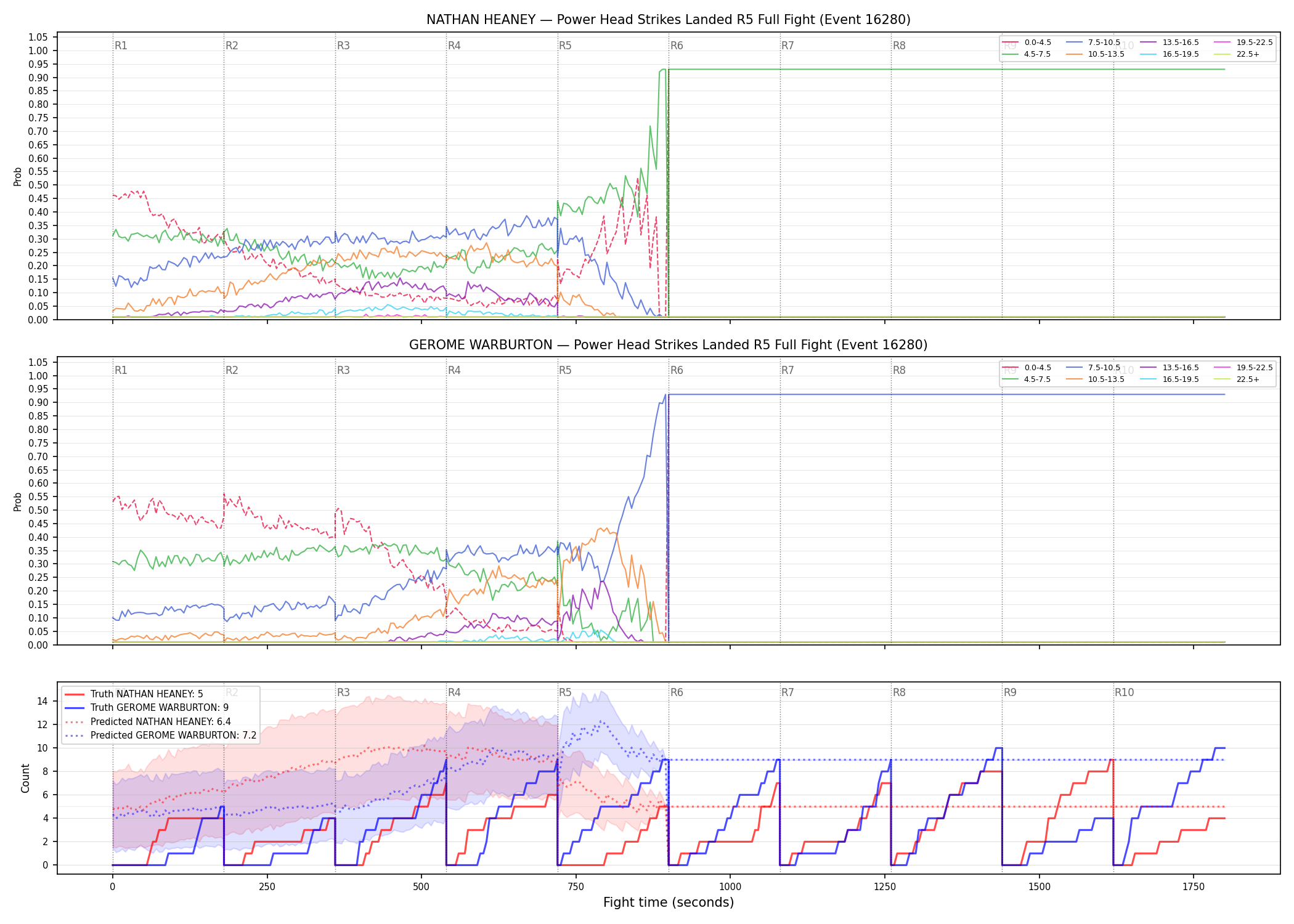Viewport: 1294px width, 924px height.
Task: Click the 1000 tick on the time axis
Action: point(730,886)
